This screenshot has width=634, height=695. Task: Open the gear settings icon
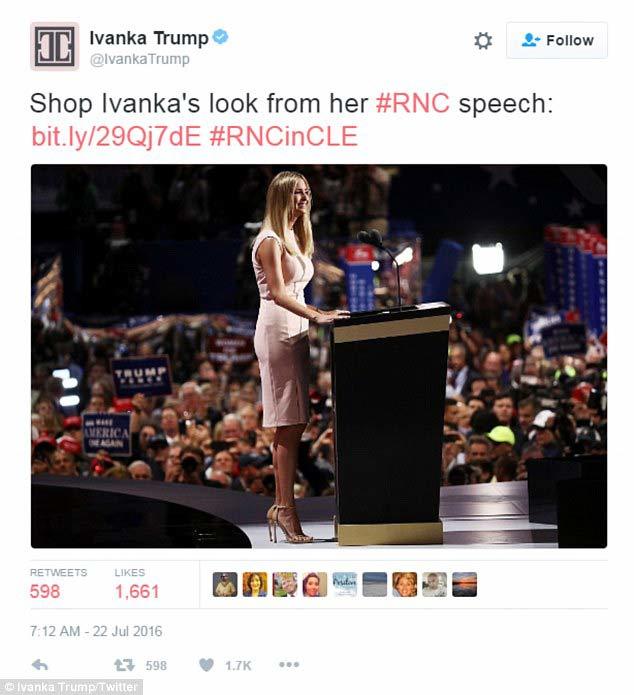483,40
